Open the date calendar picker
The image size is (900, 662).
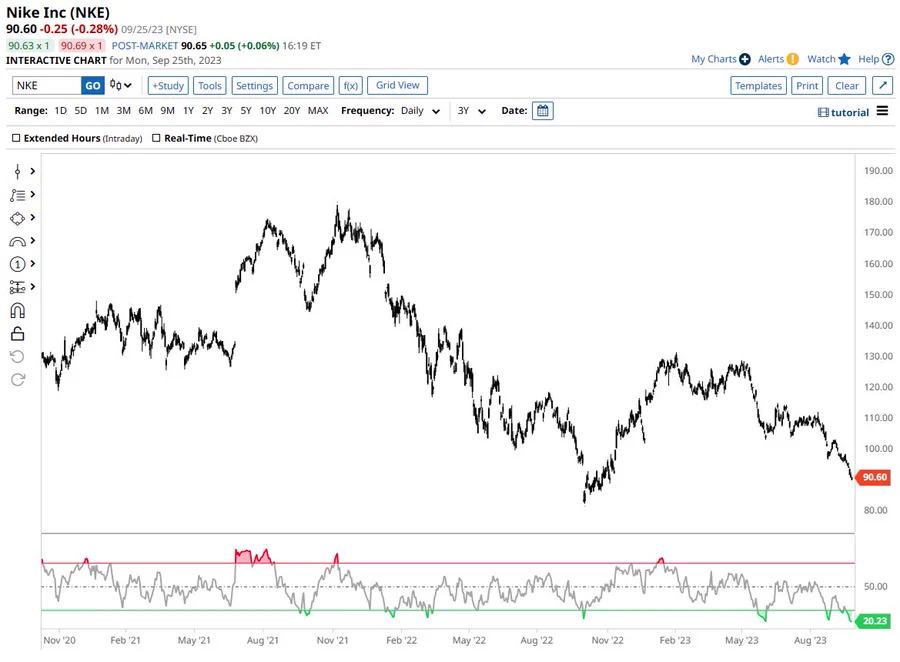pyautogui.click(x=542, y=111)
